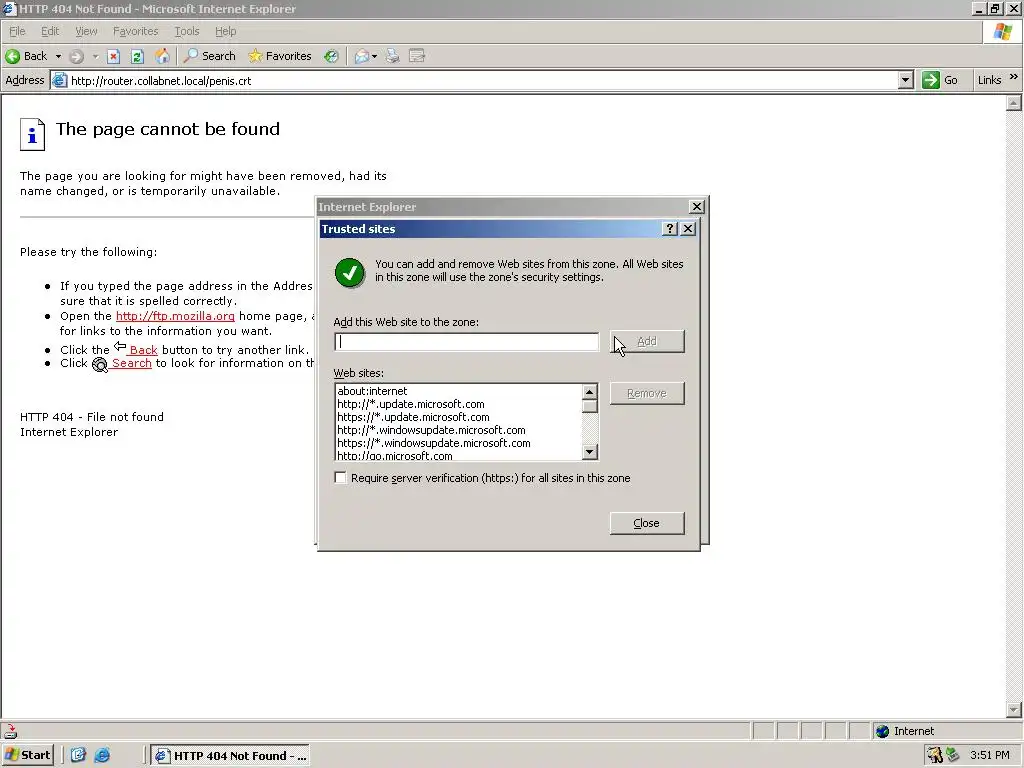Go to Home page icon
The width and height of the screenshot is (1024, 768).
point(162,56)
